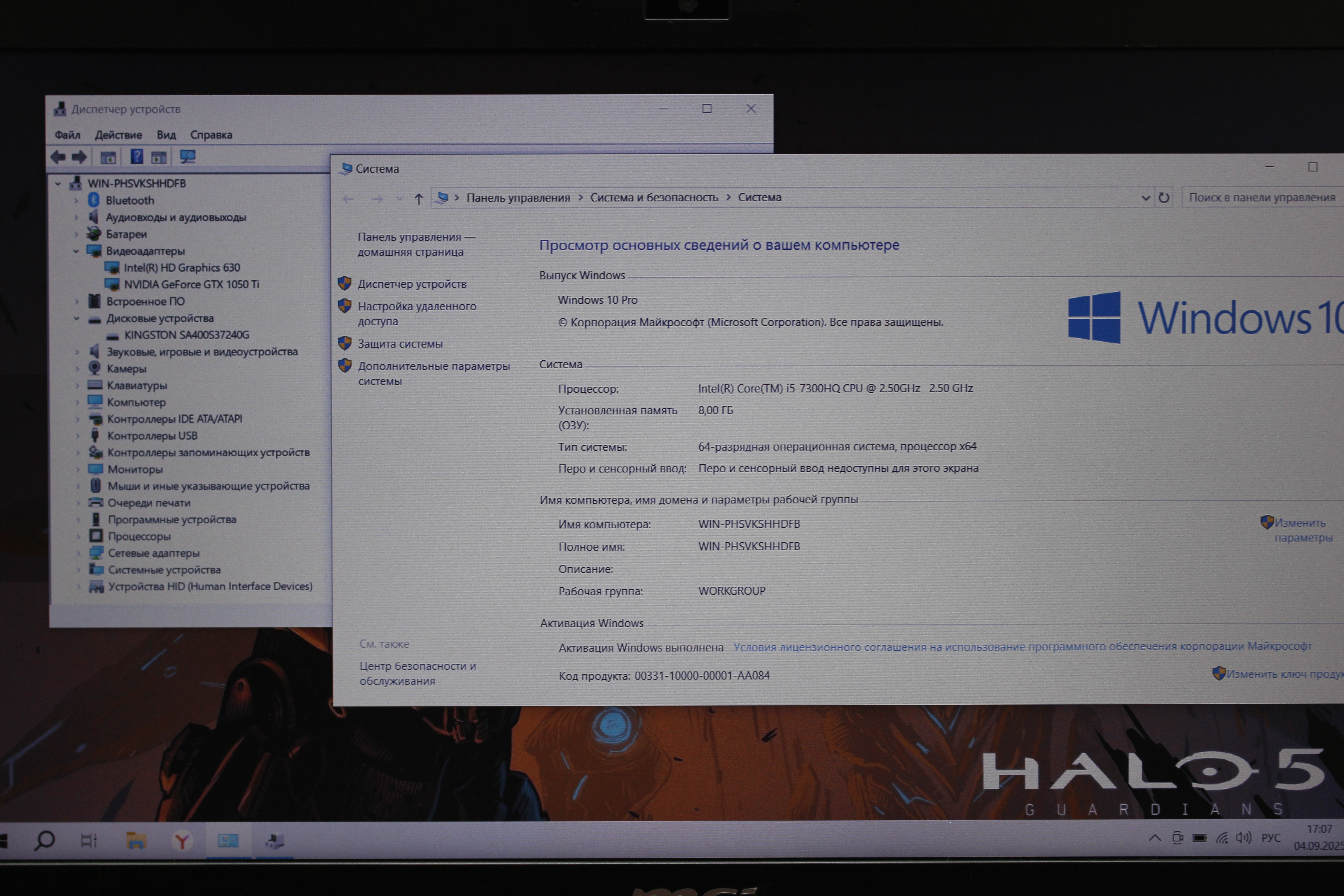Select KINGSTON SA400S37240G disk entry
1344x896 pixels.
pos(186,335)
